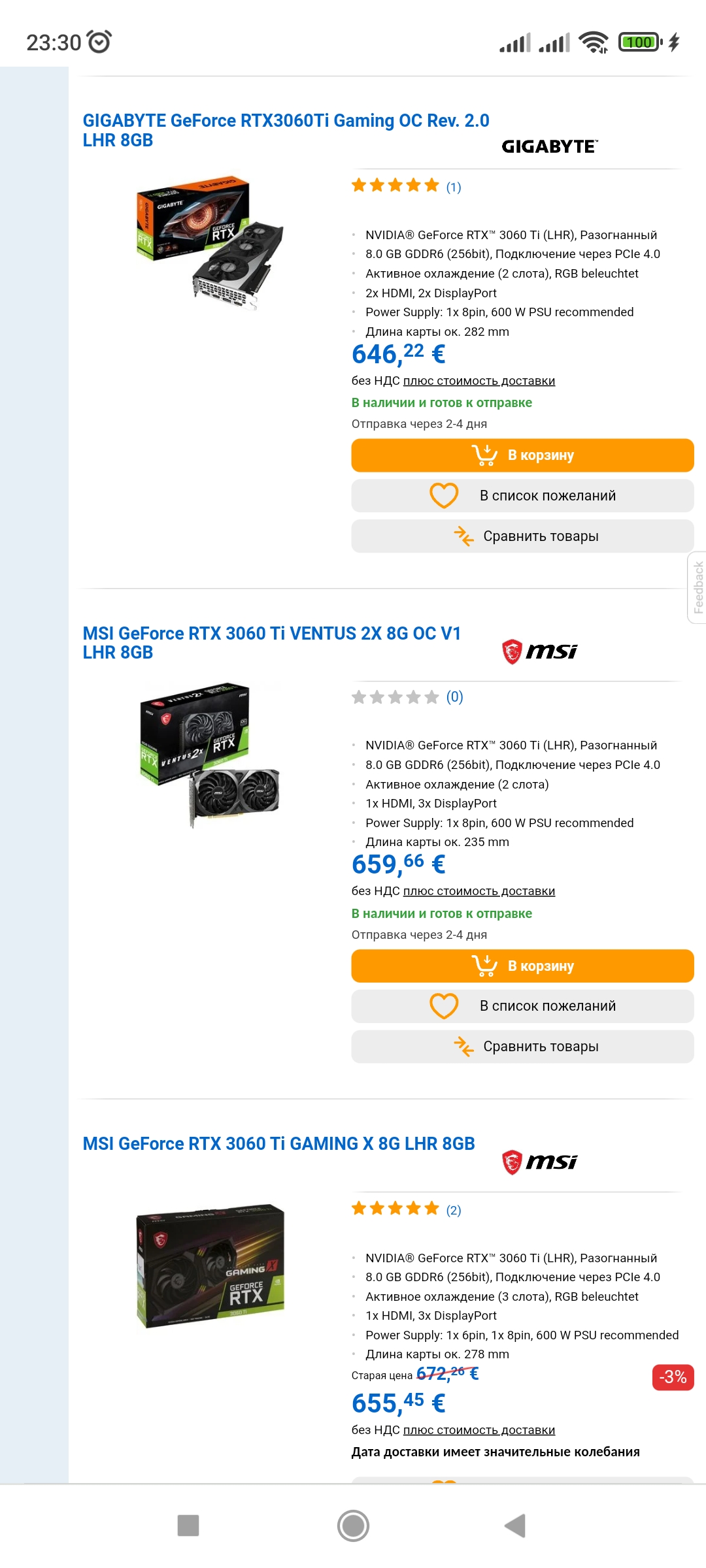706x1568 pixels.
Task: View GIGABYTE graphics card product image
Action: point(210,242)
